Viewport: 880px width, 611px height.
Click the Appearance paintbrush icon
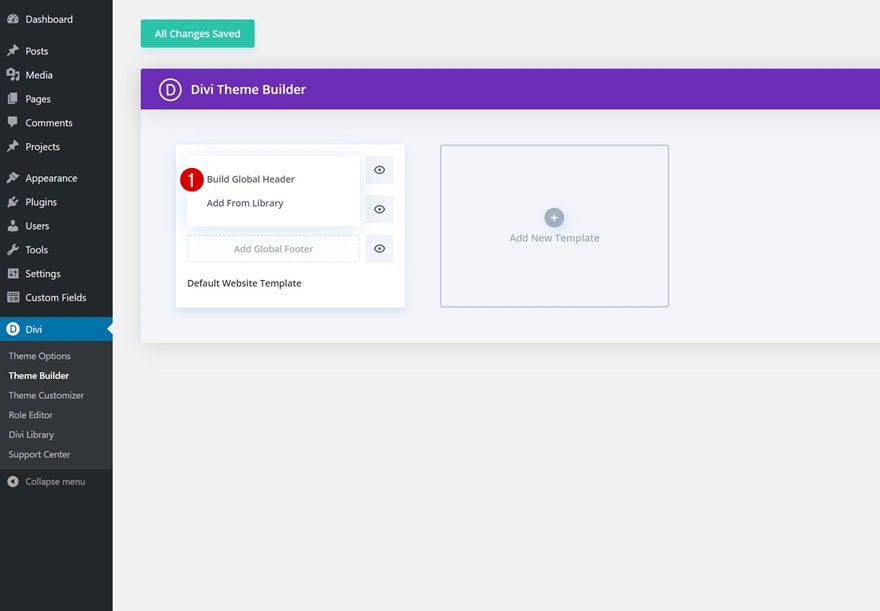pos(13,178)
